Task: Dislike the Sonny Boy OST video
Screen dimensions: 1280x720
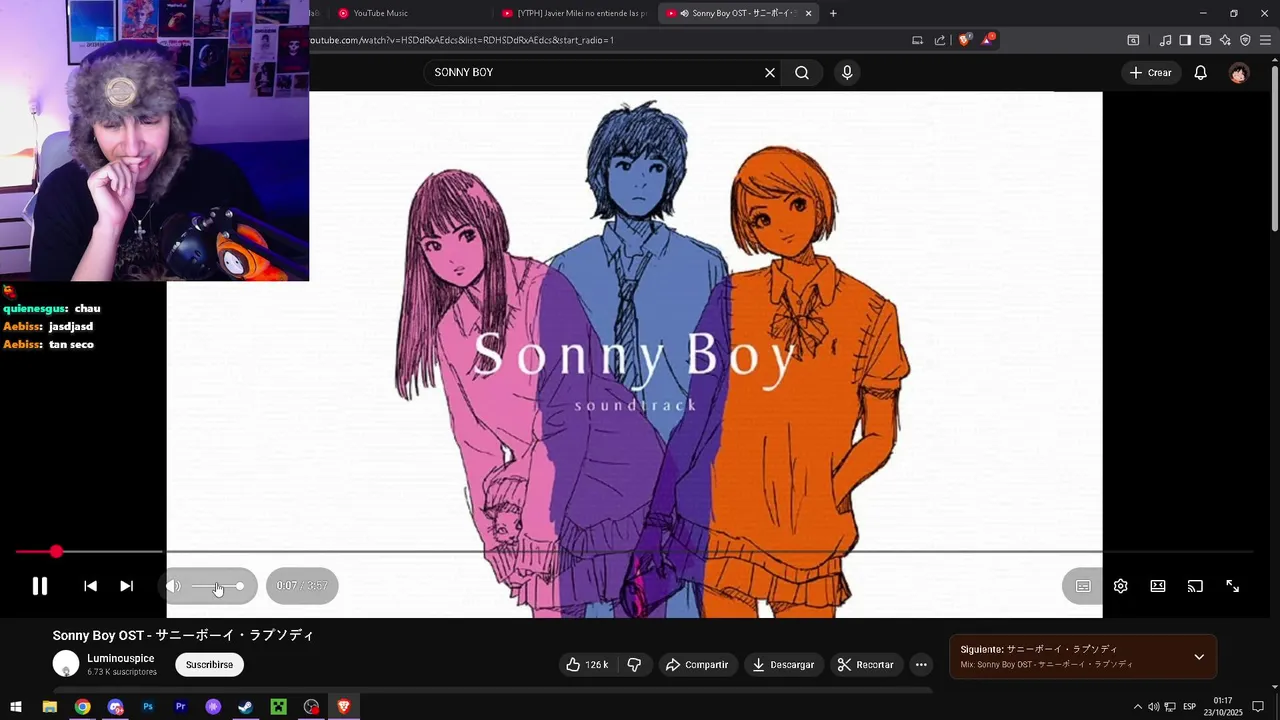Action: (x=634, y=665)
